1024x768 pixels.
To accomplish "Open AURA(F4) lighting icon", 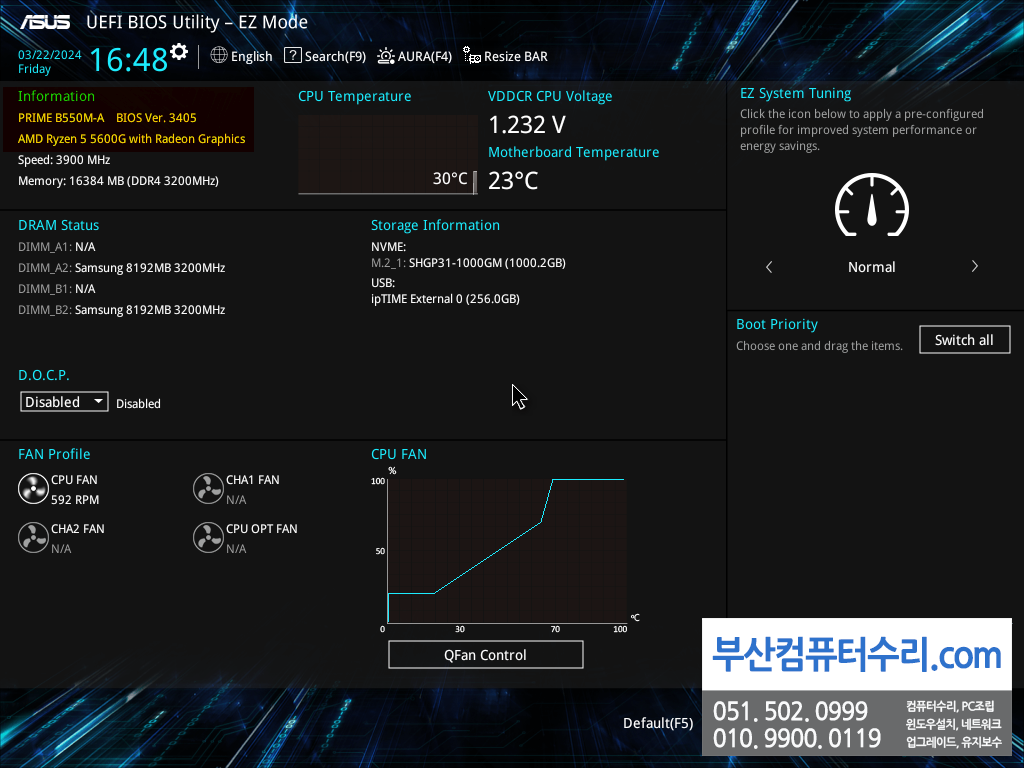I will 386,56.
